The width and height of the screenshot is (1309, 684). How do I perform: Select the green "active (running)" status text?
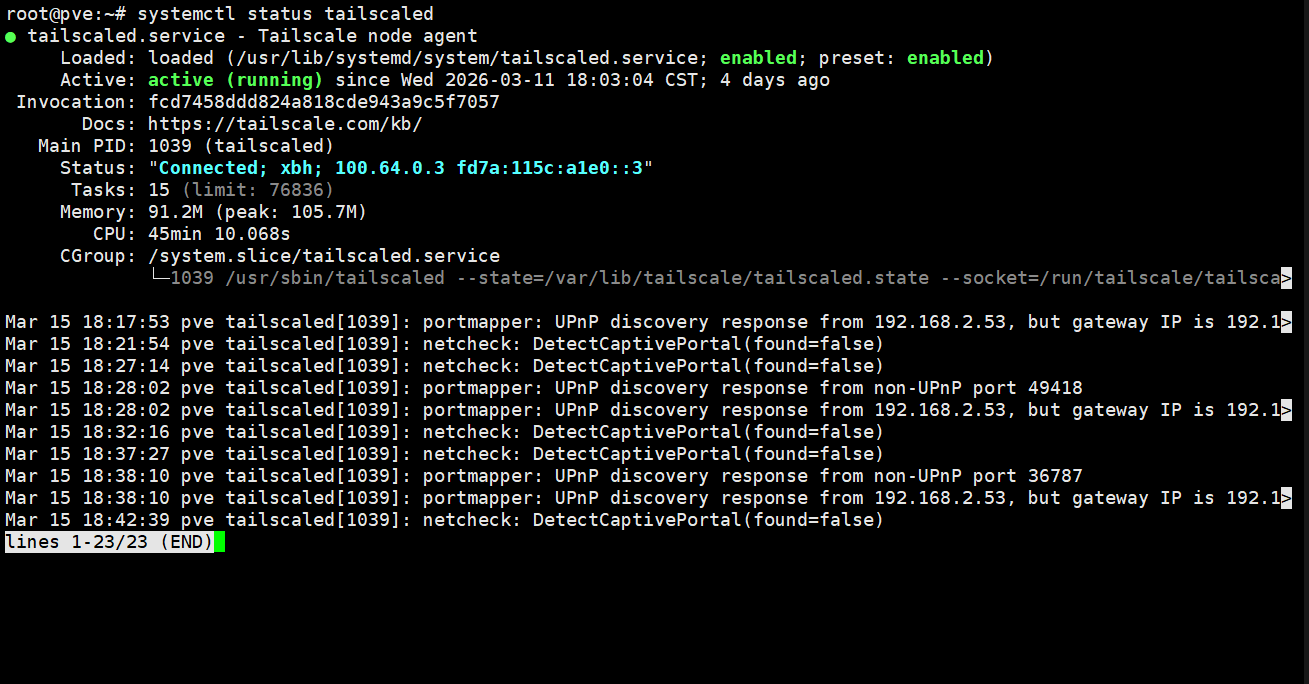(x=235, y=80)
